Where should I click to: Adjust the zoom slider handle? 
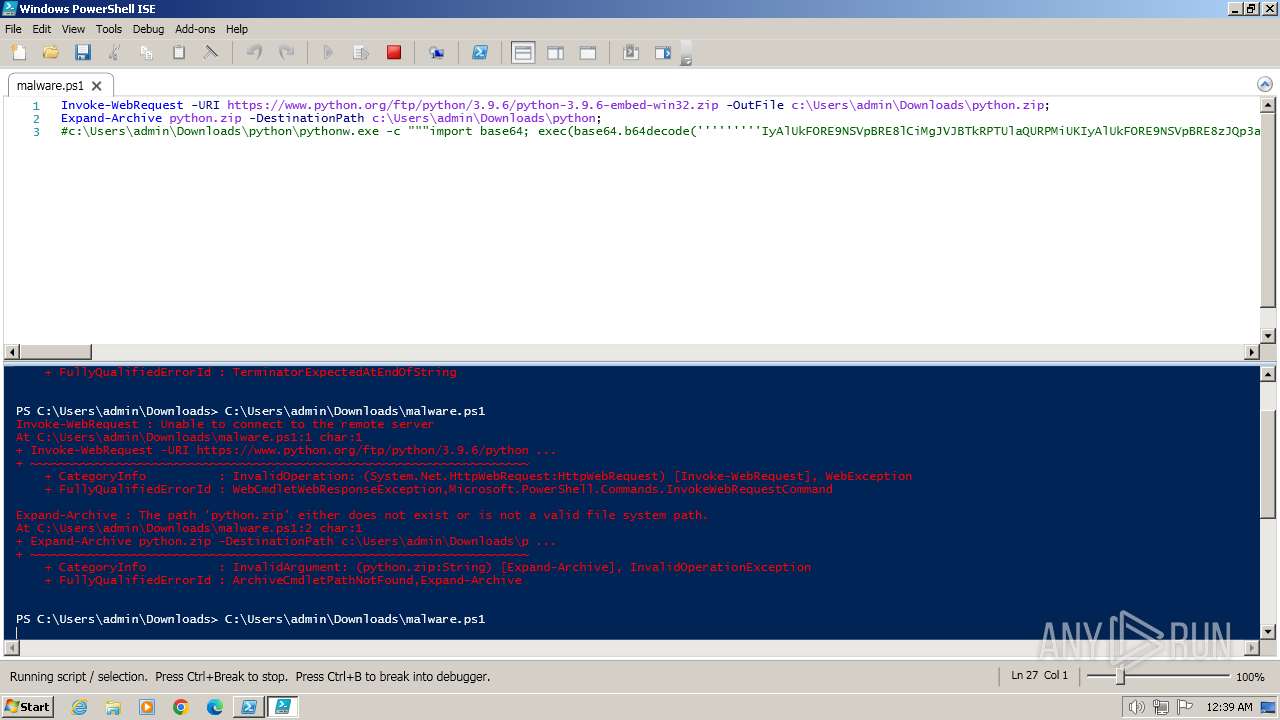pyautogui.click(x=1120, y=677)
